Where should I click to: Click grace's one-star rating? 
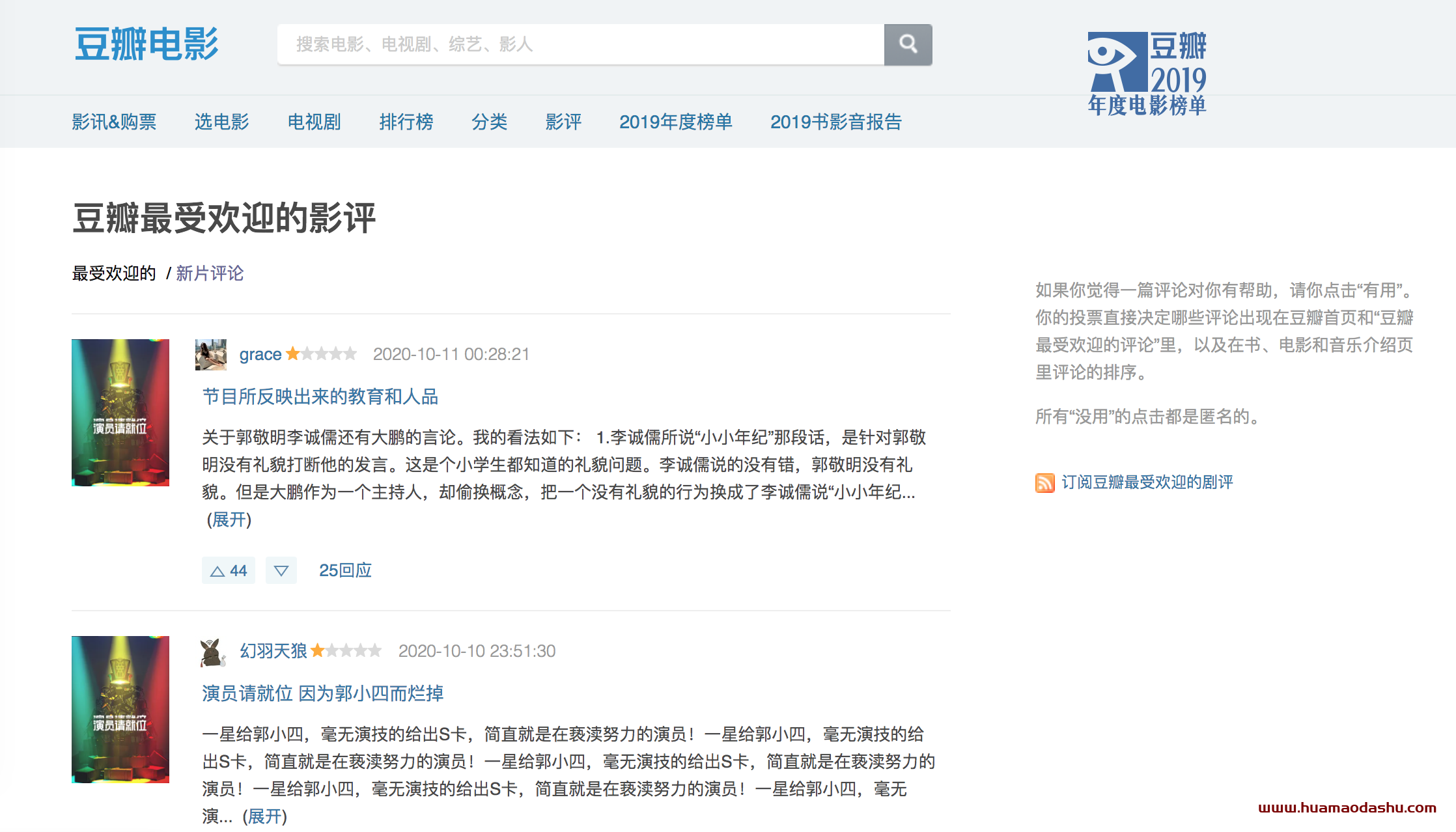pyautogui.click(x=322, y=354)
